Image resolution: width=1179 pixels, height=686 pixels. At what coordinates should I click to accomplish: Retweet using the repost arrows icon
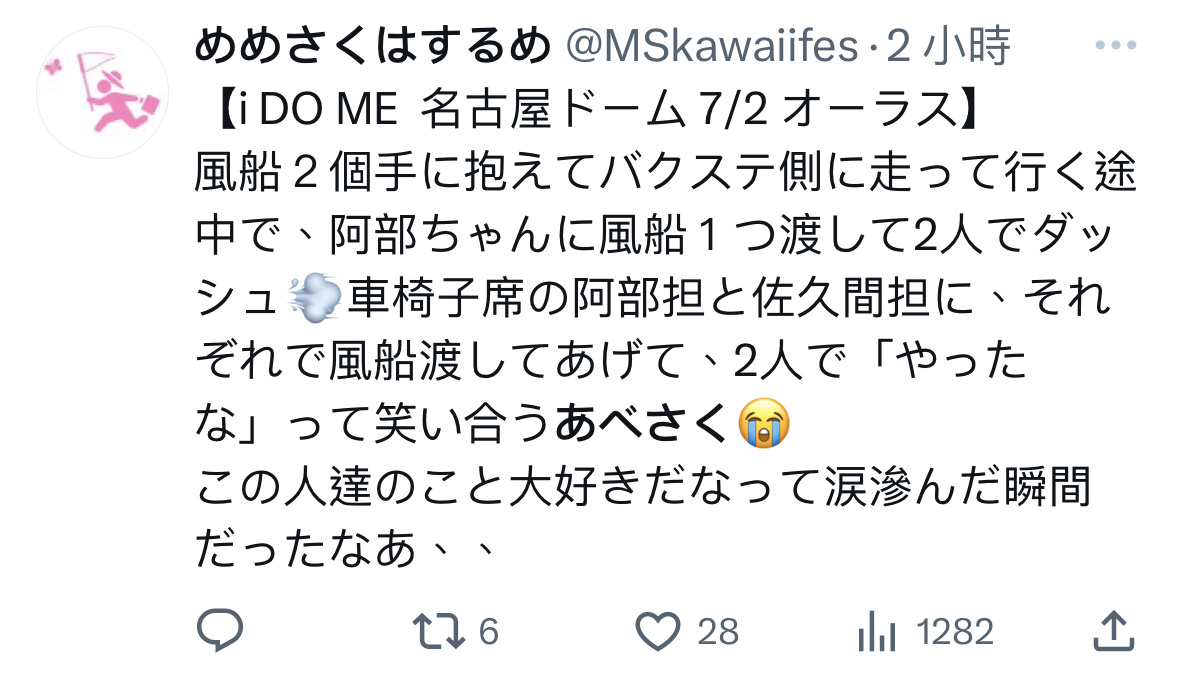[438, 631]
